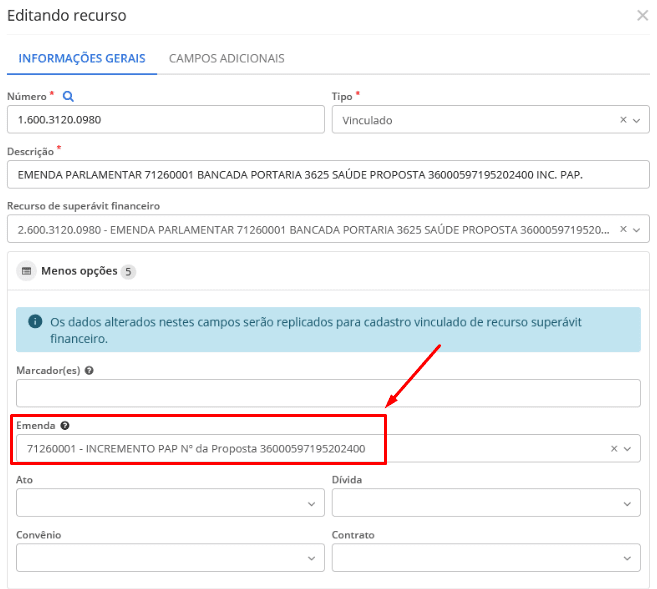Open the Dívida dropdown
The image size is (657, 589).
click(627, 503)
